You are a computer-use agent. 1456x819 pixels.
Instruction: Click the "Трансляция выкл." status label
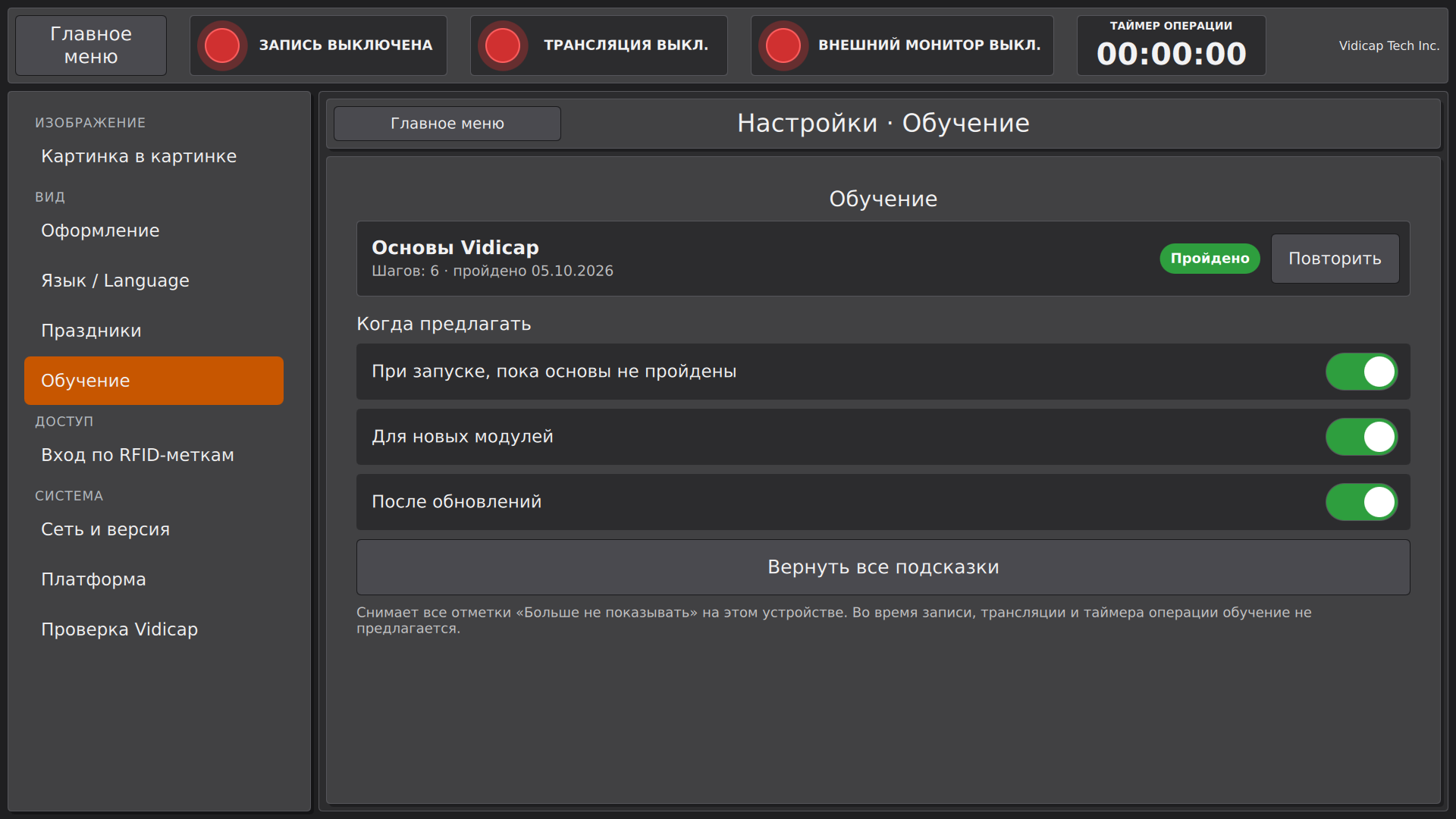coord(626,45)
